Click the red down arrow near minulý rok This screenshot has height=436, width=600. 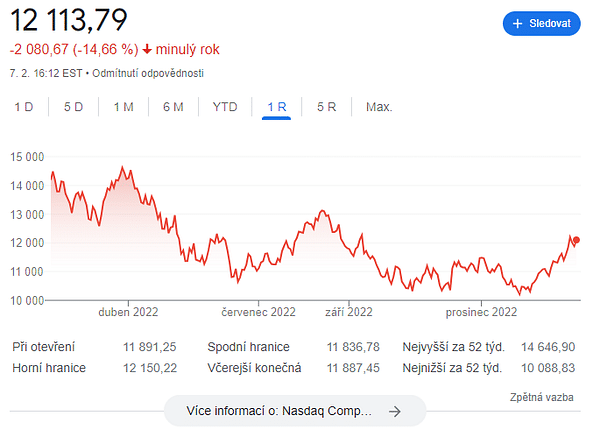coord(147,49)
